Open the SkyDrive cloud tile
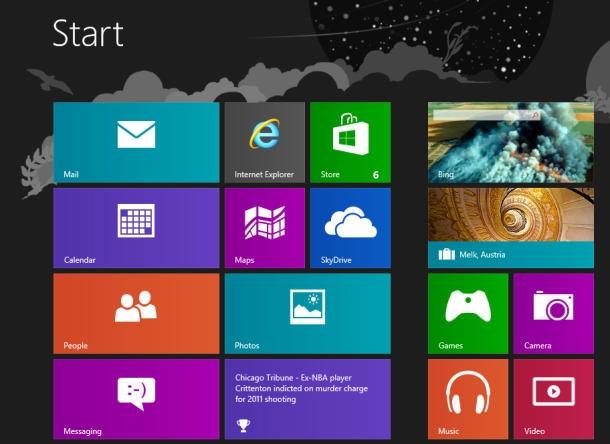Viewport: 610px width, 444px height. click(349, 221)
